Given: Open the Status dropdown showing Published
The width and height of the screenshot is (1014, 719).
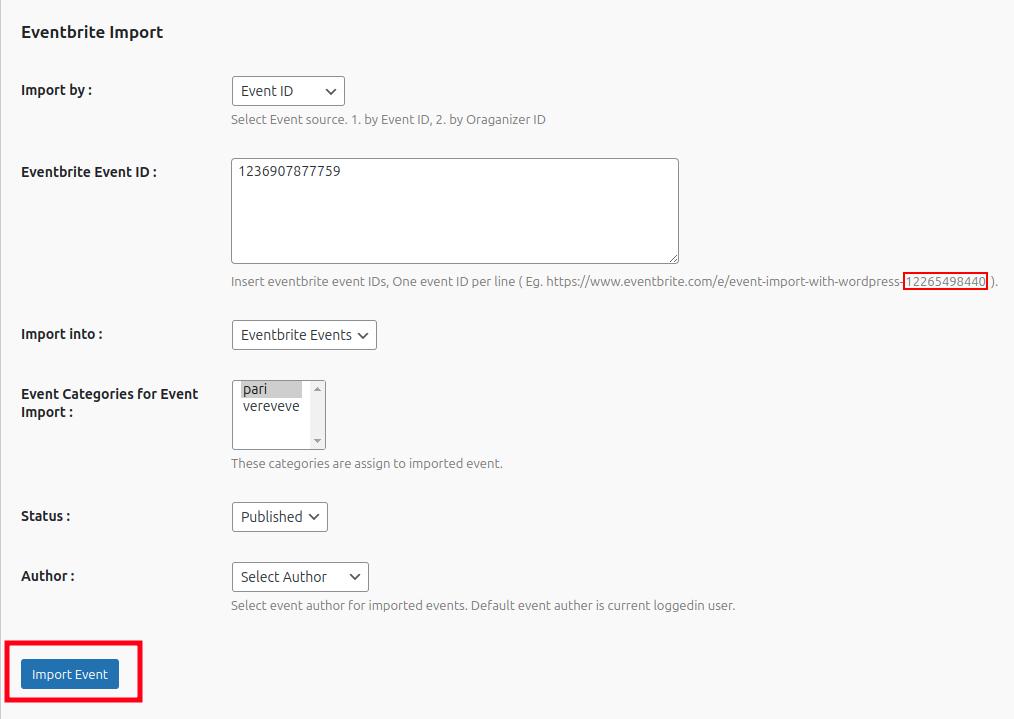Looking at the screenshot, I should pyautogui.click(x=279, y=517).
